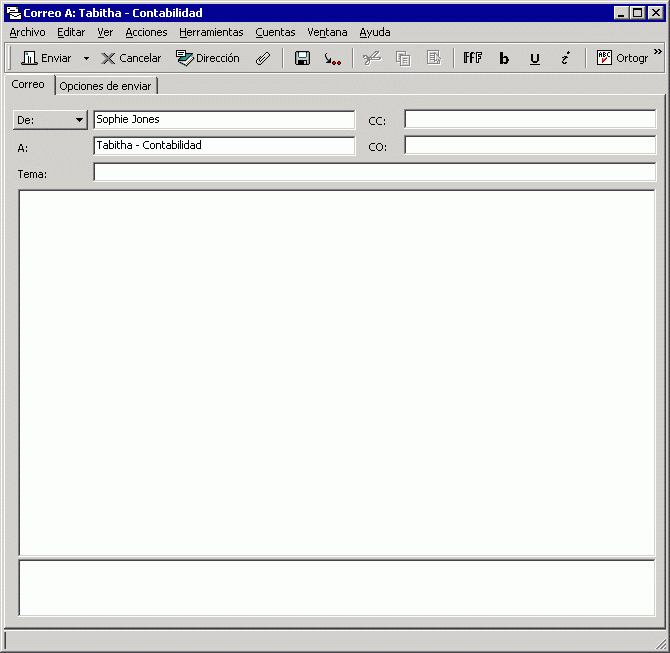670x653 pixels.
Task: Click the window resize grip corner
Action: [660, 643]
